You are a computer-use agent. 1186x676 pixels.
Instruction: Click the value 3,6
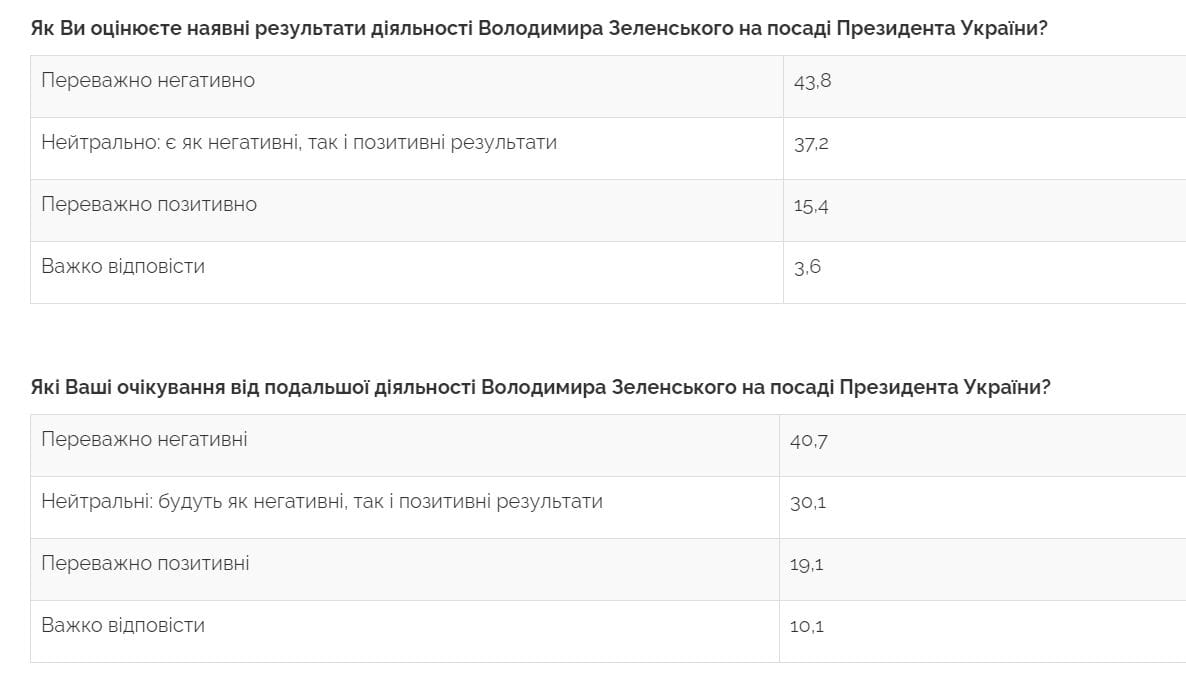click(x=807, y=267)
